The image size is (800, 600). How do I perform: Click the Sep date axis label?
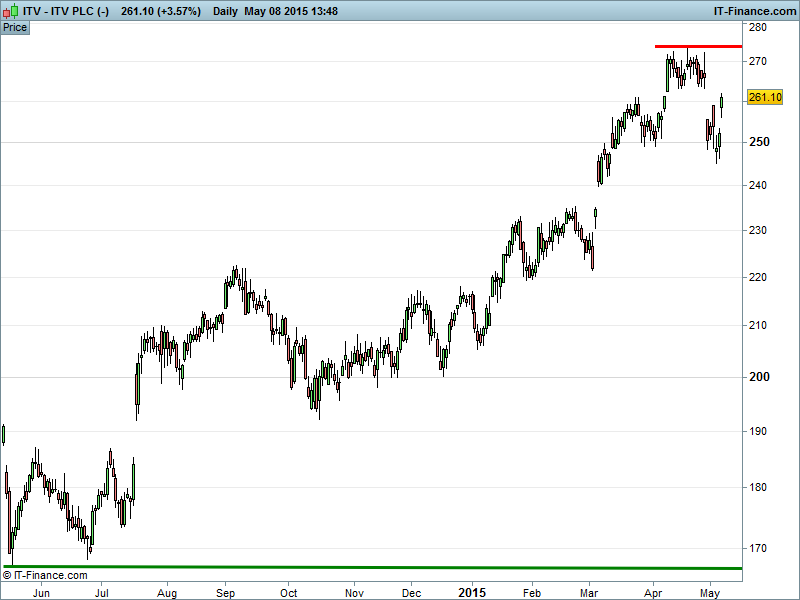(226, 593)
